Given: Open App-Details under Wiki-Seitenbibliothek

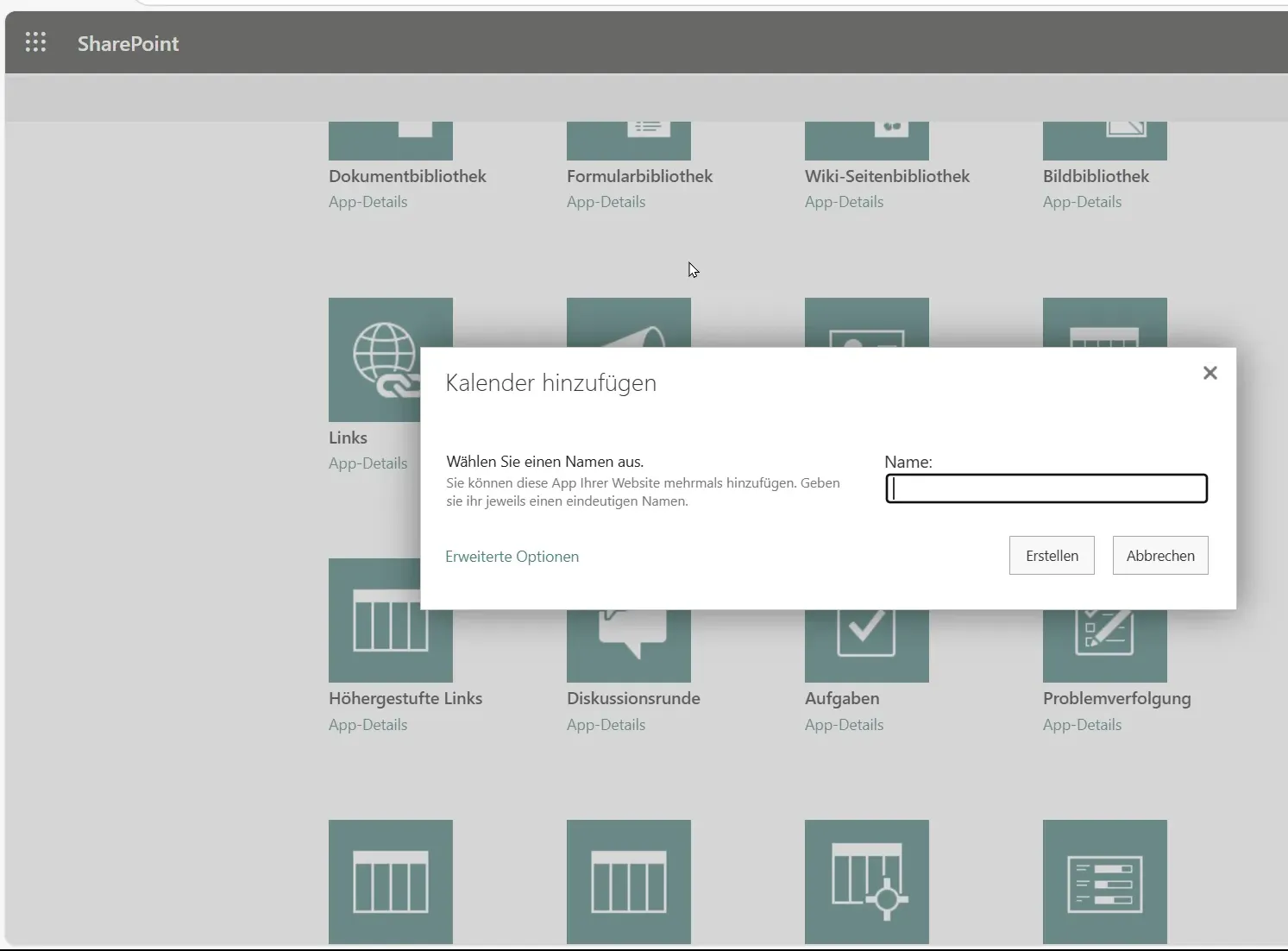Looking at the screenshot, I should pyautogui.click(x=844, y=202).
